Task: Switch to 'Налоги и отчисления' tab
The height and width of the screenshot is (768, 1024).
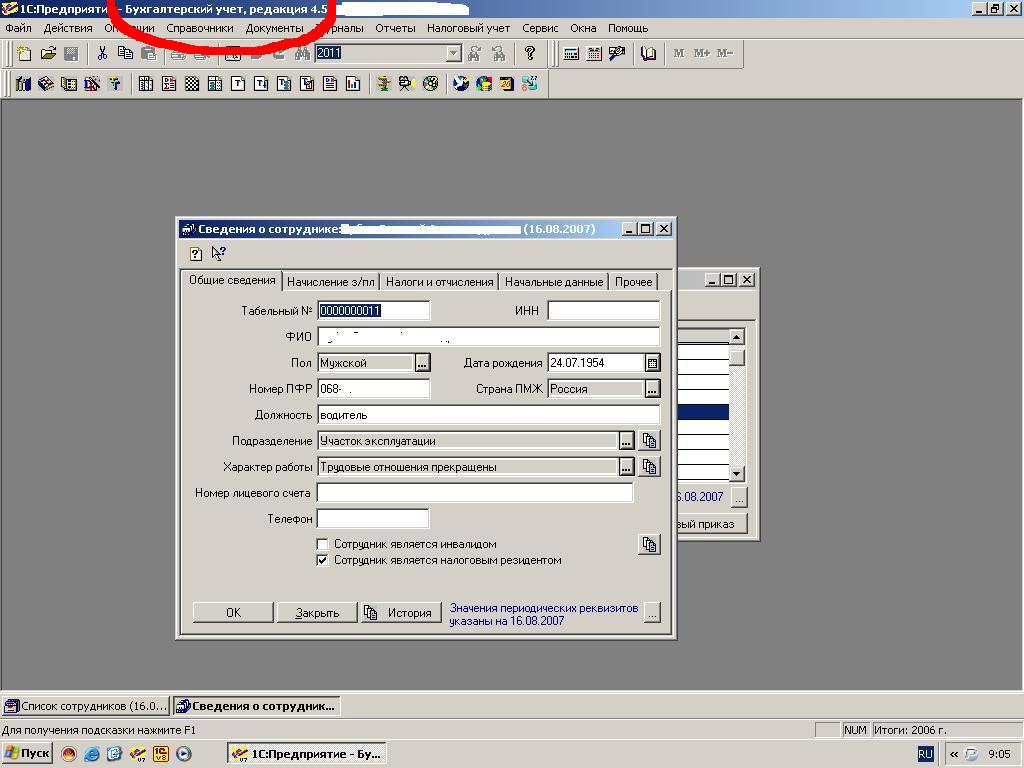Action: [x=439, y=282]
